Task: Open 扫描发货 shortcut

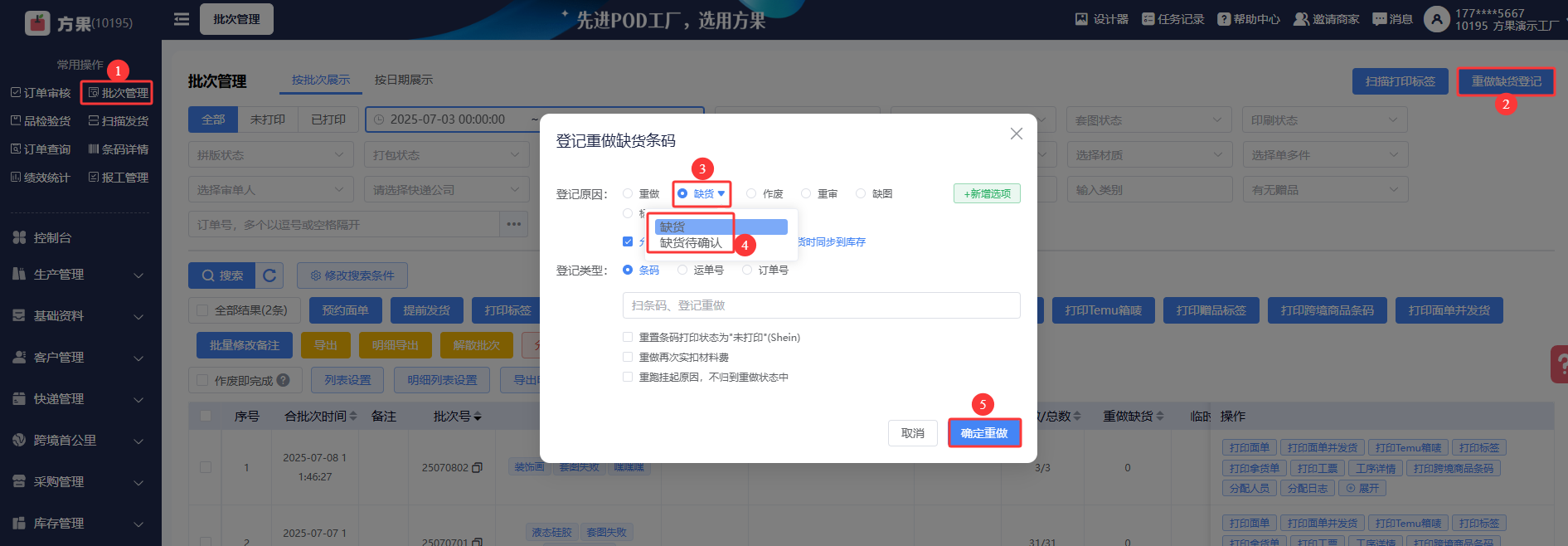Action: coord(119,121)
